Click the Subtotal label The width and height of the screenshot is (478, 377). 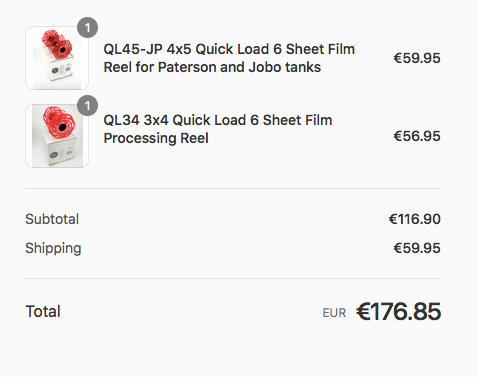coord(52,219)
